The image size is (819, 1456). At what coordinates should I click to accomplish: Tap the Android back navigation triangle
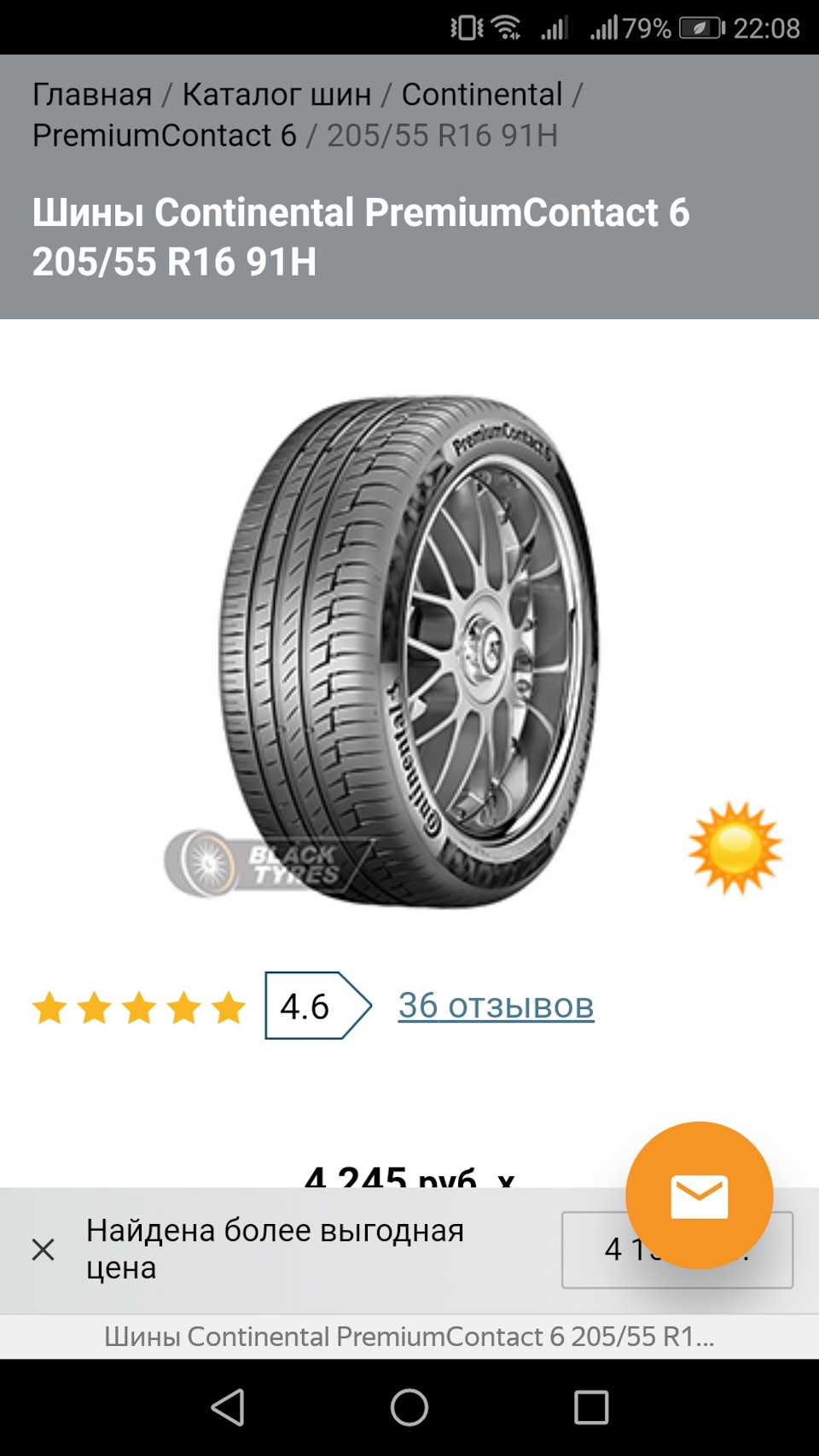(228, 1407)
